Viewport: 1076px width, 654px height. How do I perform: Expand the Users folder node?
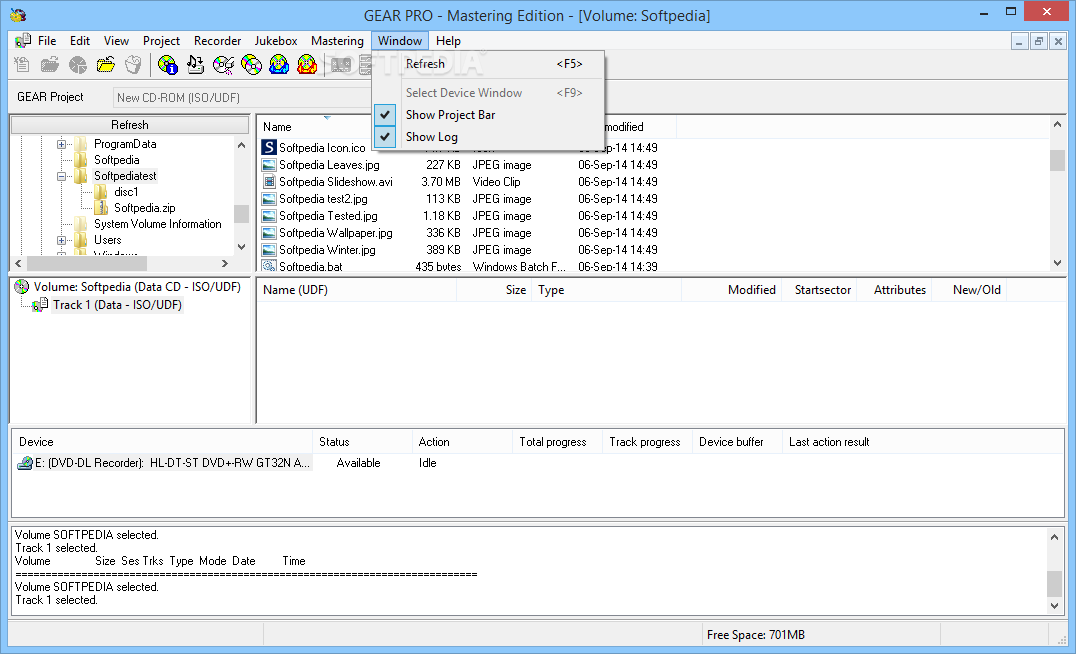pos(62,240)
